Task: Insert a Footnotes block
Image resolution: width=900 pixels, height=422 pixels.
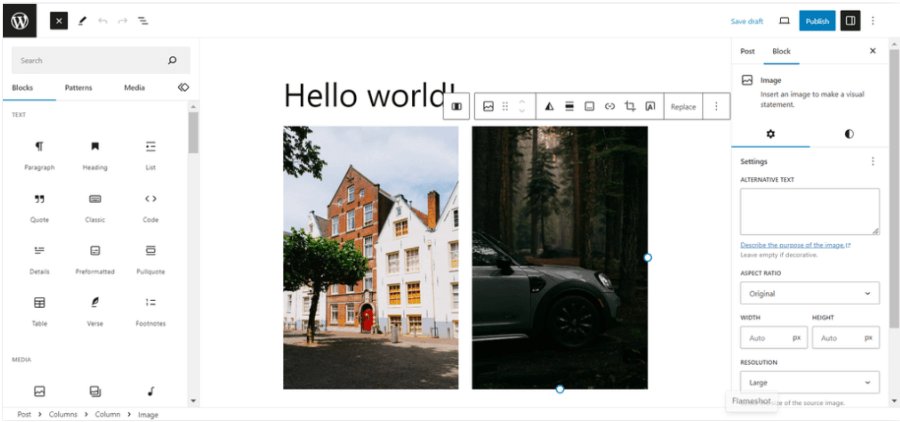Action: tap(150, 312)
